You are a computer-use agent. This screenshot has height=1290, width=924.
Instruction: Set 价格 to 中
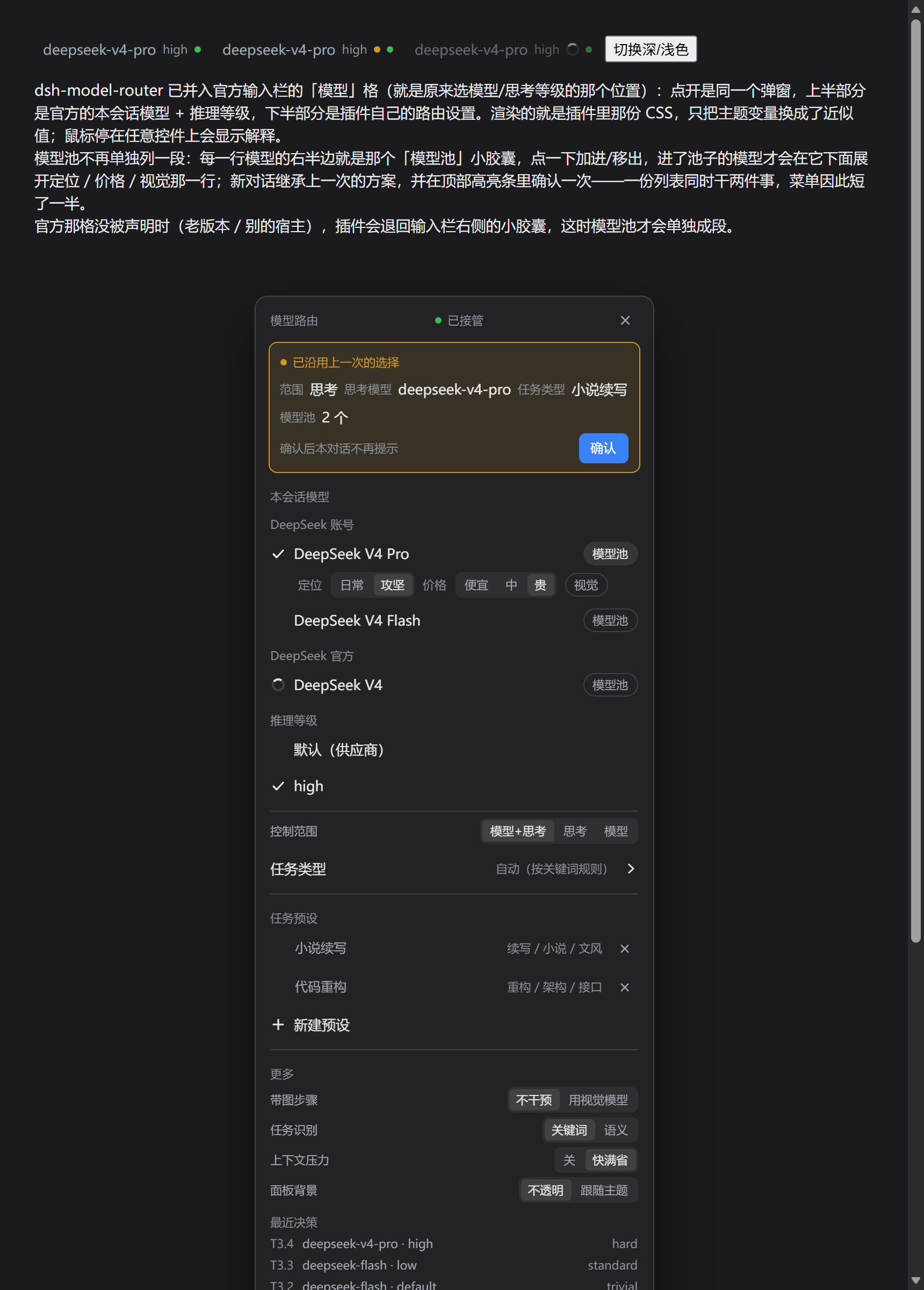tap(511, 585)
